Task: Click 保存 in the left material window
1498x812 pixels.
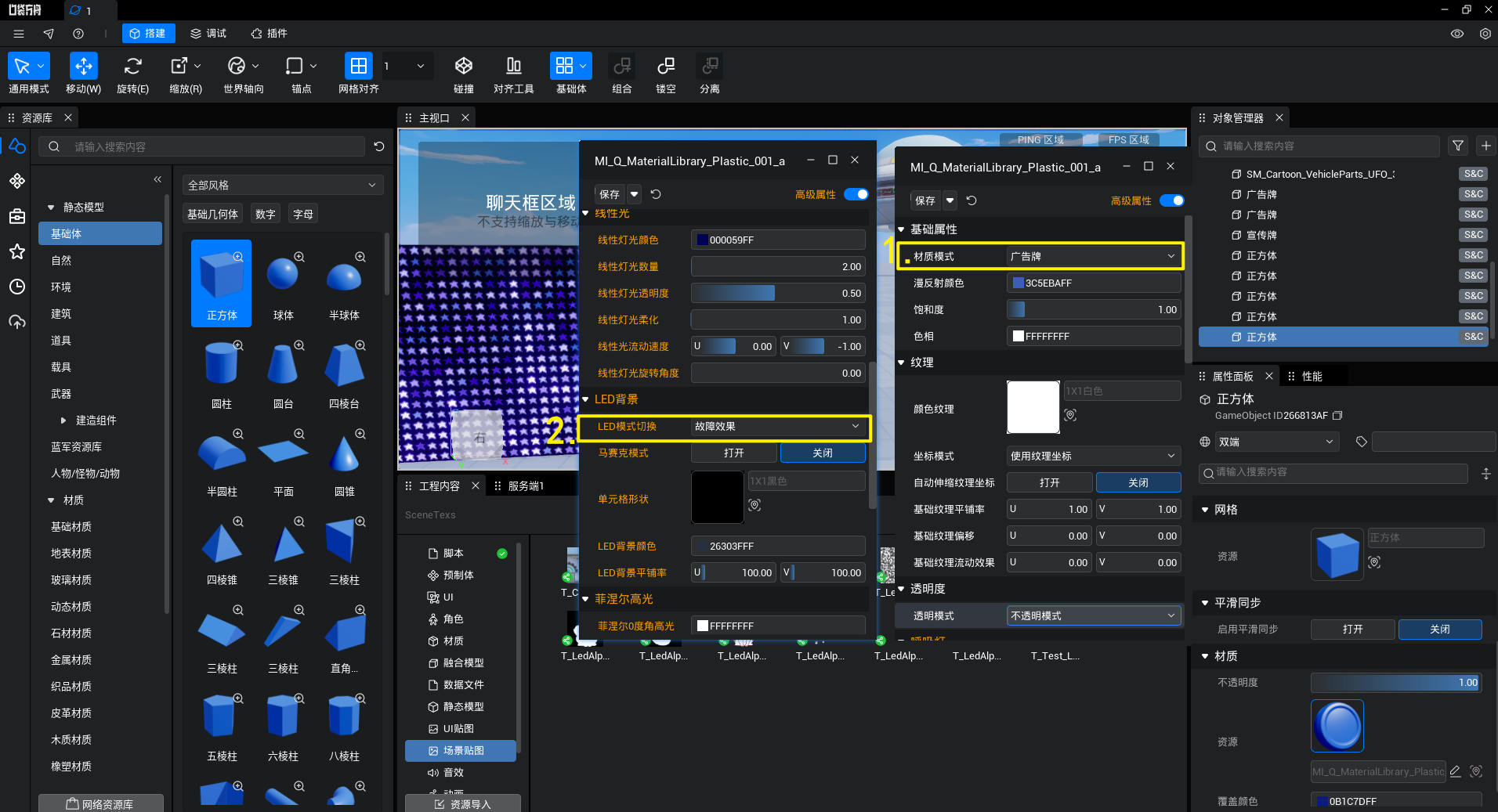Action: [610, 194]
